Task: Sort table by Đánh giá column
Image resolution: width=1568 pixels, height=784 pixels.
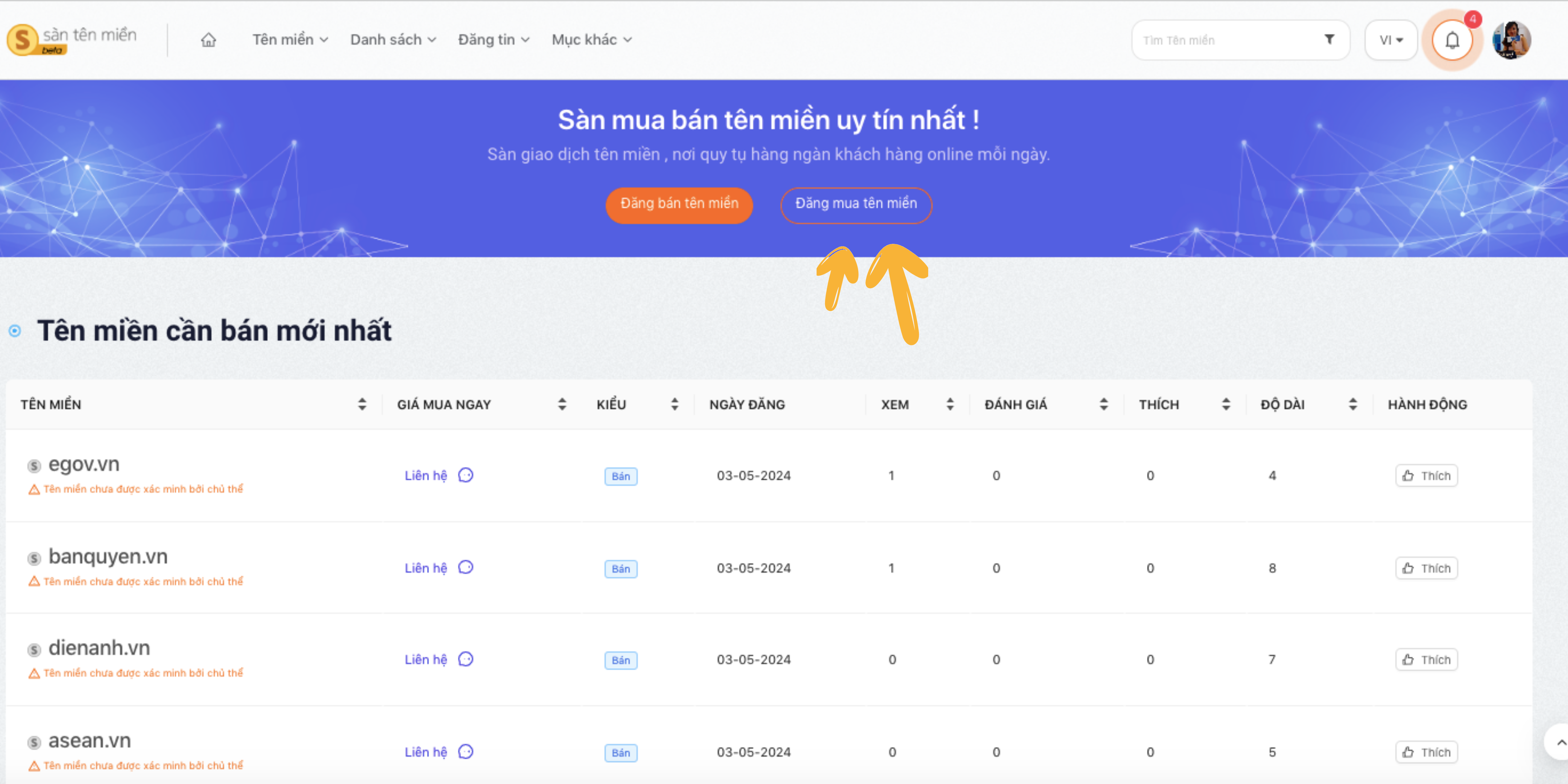Action: click(1104, 404)
